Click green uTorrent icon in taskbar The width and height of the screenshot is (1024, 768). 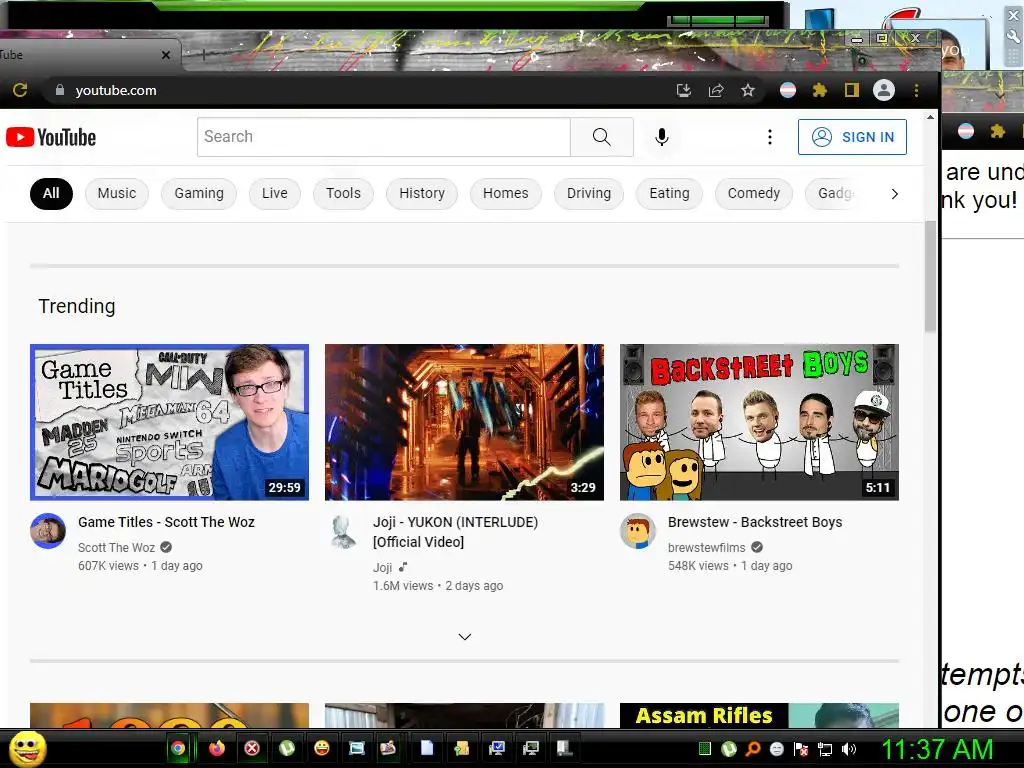[x=287, y=748]
